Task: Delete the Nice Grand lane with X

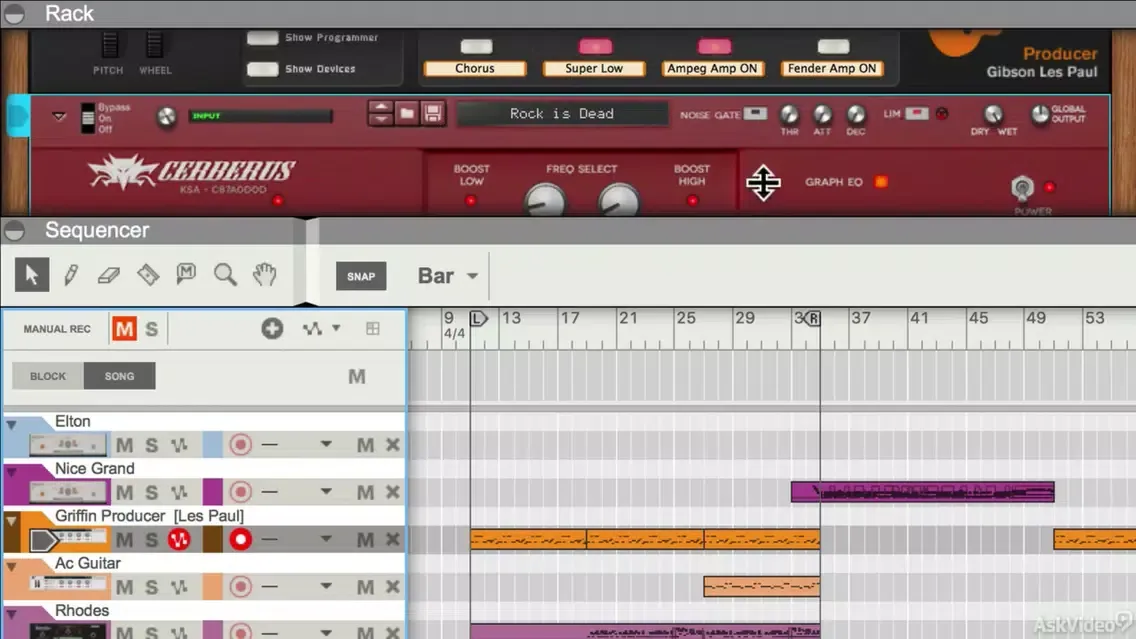Action: [x=393, y=492]
